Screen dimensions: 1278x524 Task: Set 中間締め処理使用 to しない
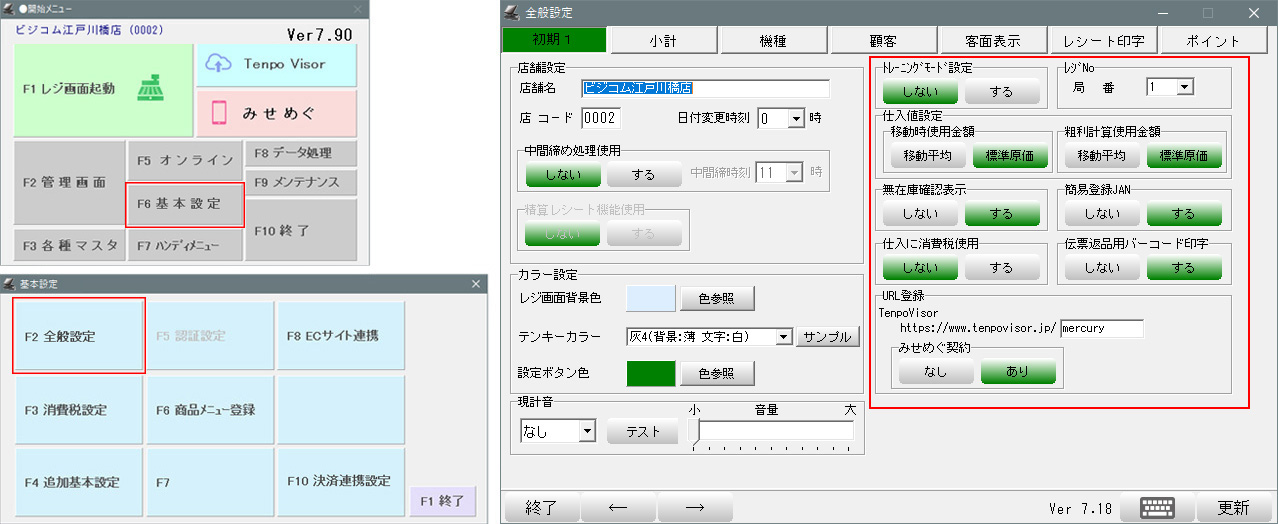tap(563, 174)
